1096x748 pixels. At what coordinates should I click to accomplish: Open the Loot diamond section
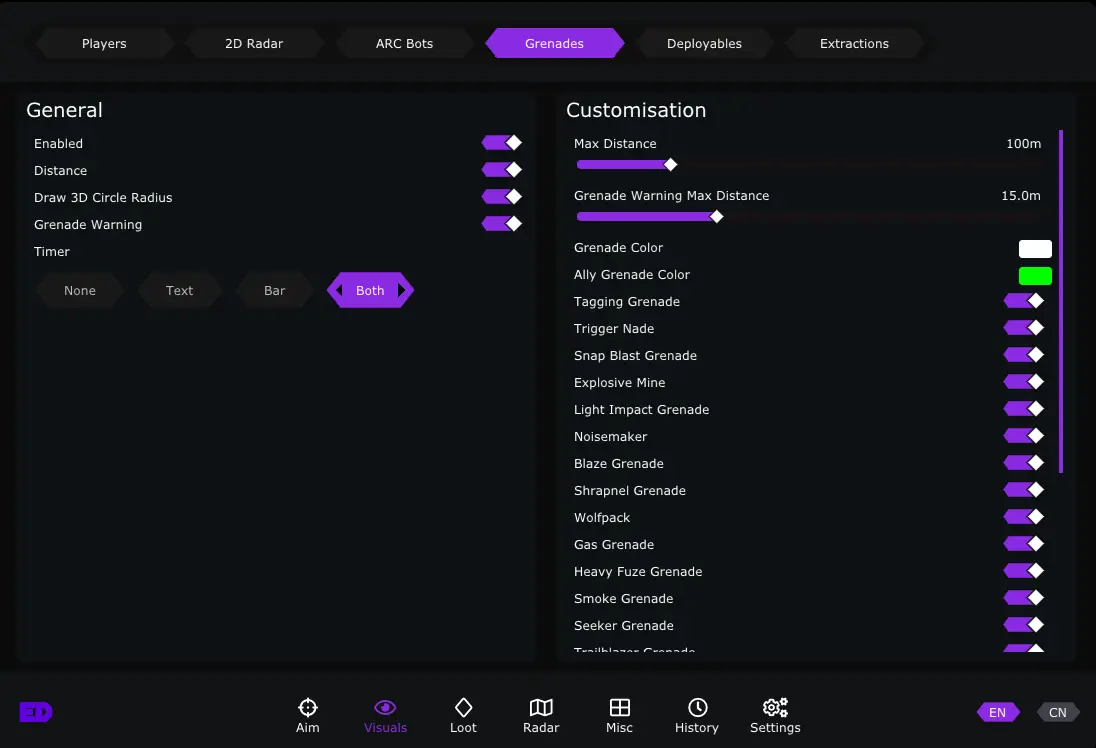tap(463, 716)
